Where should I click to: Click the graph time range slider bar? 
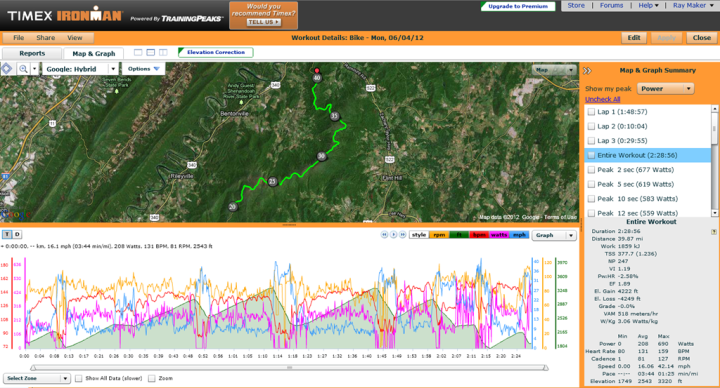(x=289, y=367)
